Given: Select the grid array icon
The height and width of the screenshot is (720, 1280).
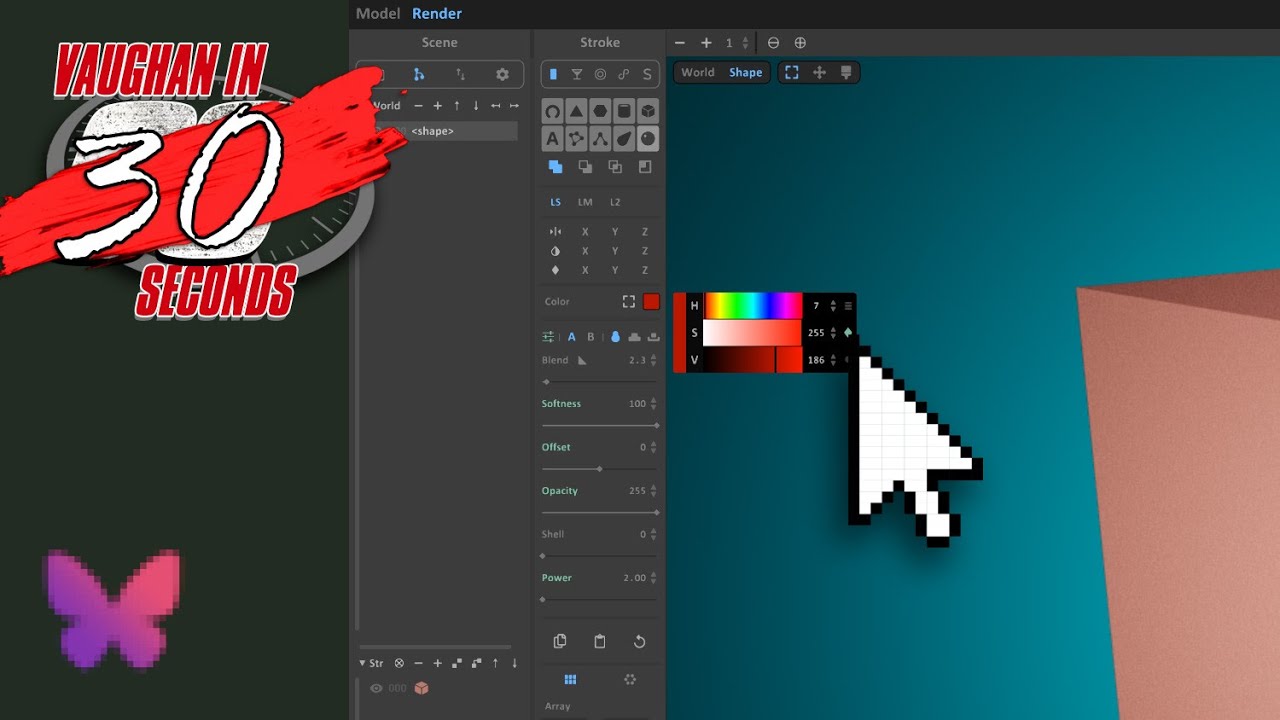Looking at the screenshot, I should [570, 680].
